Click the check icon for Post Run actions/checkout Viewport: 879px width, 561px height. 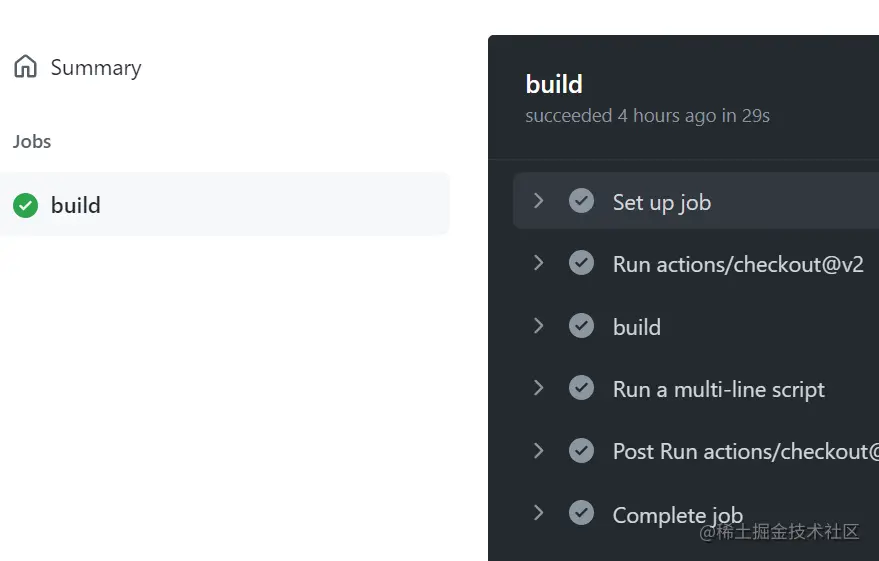(x=581, y=451)
